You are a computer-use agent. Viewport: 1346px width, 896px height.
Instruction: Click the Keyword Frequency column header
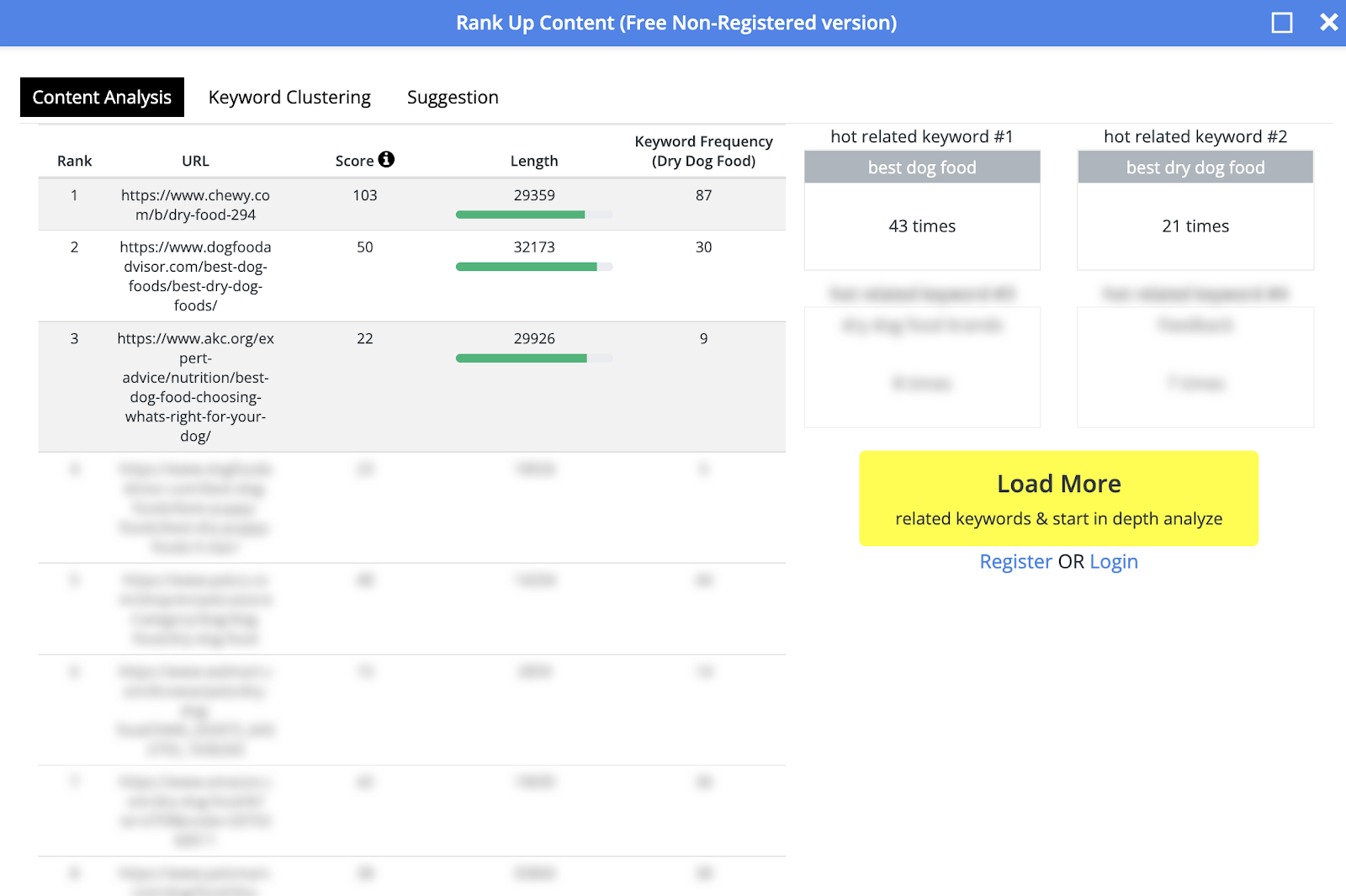click(703, 151)
